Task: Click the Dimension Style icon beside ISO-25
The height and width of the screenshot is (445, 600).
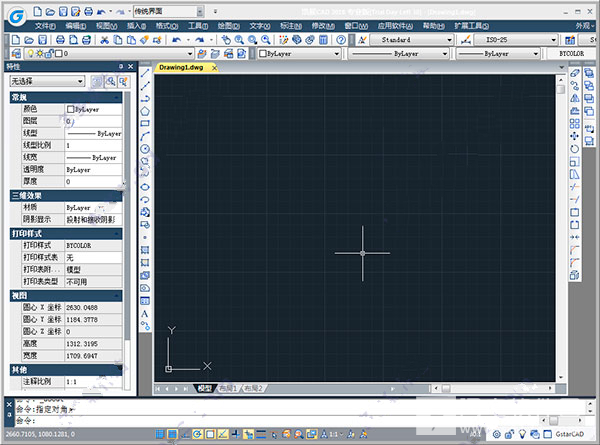Action: 465,40
